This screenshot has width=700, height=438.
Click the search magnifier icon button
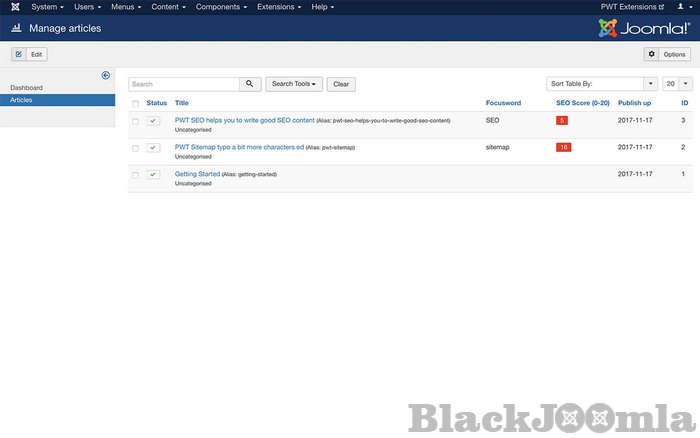250,84
